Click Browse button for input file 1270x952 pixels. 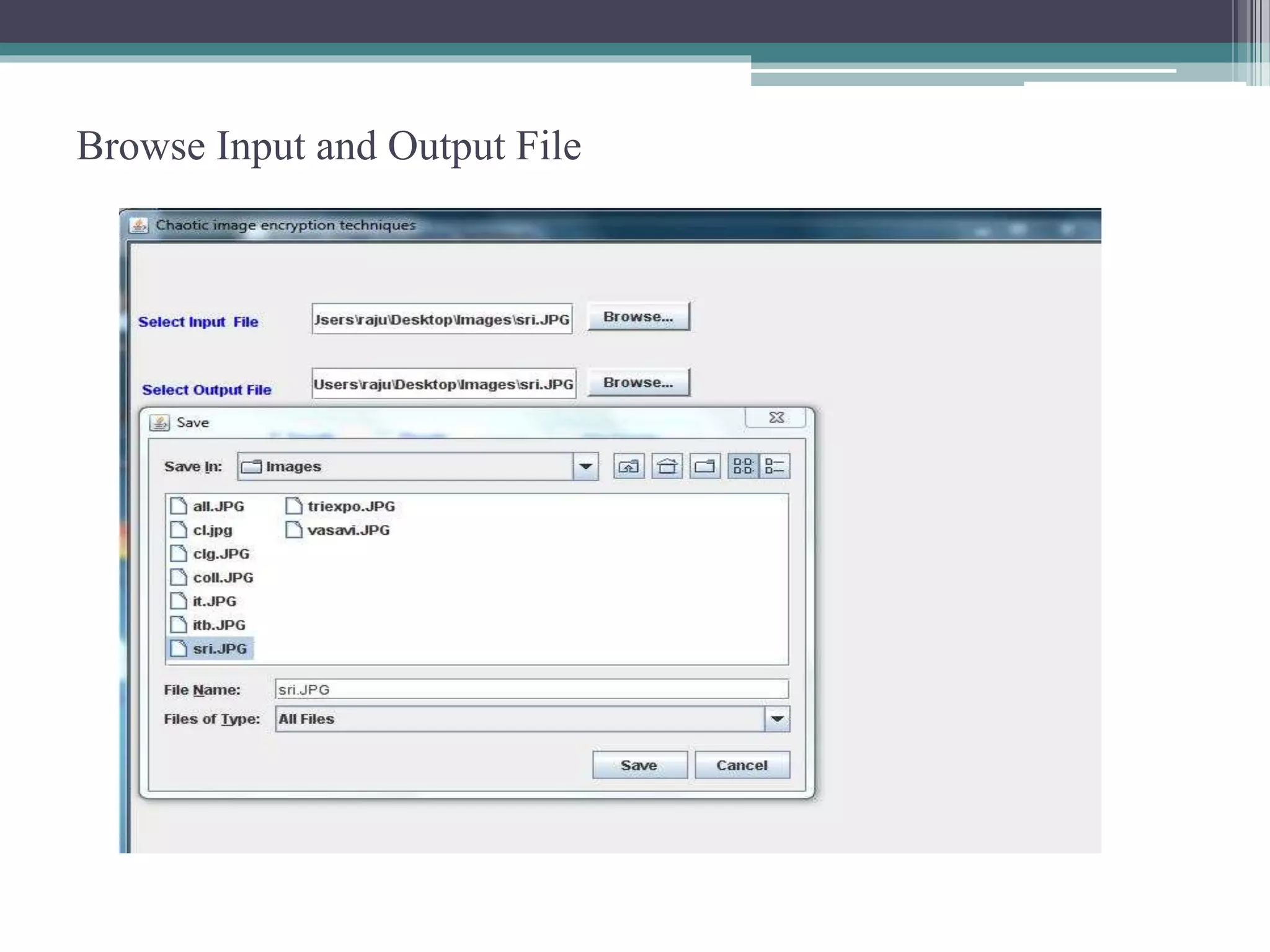click(638, 317)
